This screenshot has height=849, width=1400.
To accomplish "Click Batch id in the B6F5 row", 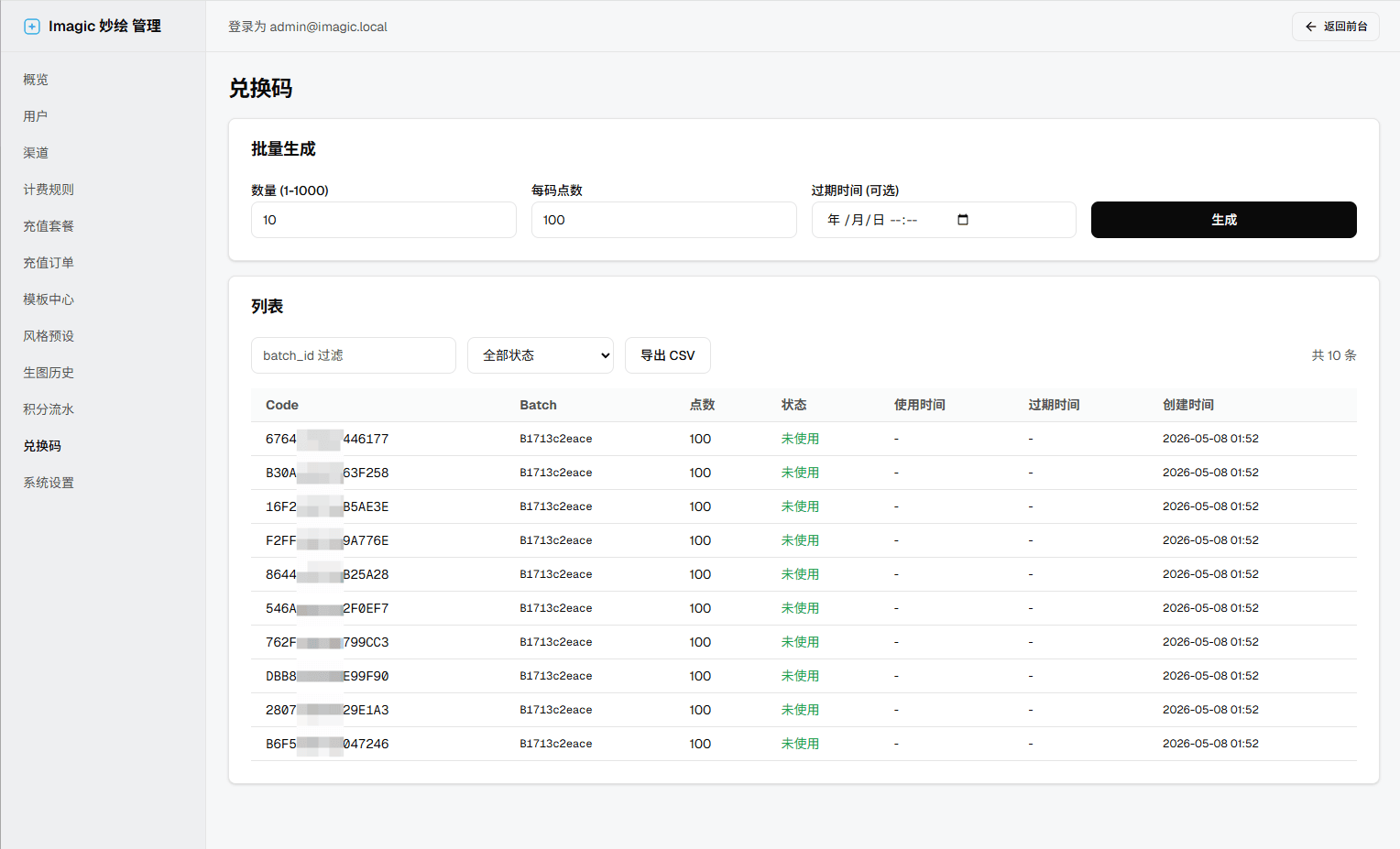I will coord(556,744).
